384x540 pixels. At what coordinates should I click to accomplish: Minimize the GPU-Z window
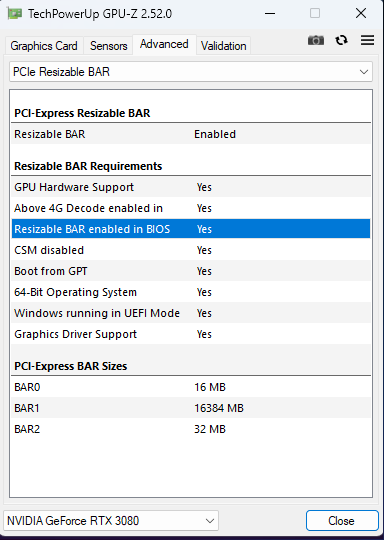click(270, 14)
